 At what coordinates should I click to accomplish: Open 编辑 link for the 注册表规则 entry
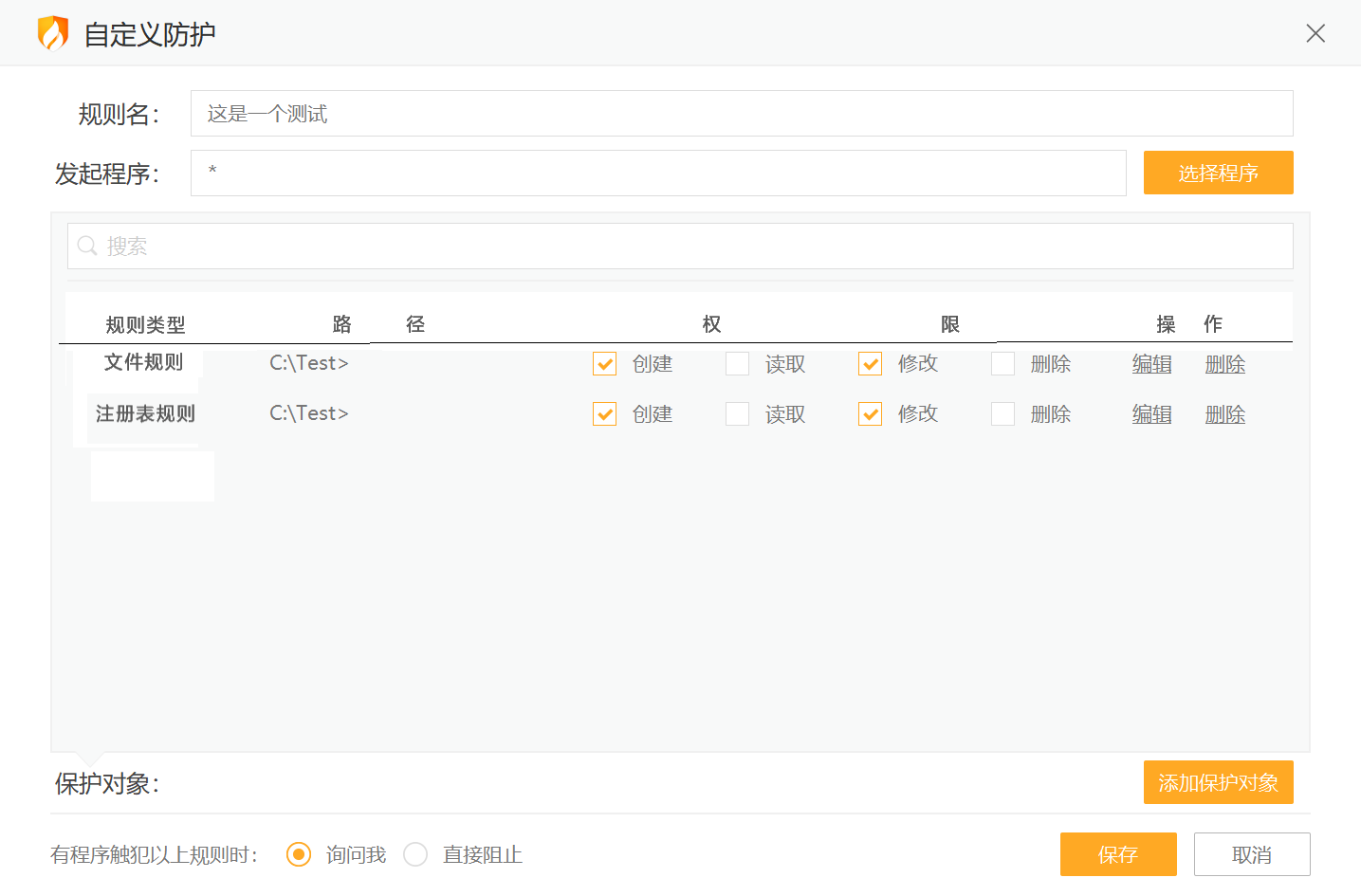(x=1151, y=413)
